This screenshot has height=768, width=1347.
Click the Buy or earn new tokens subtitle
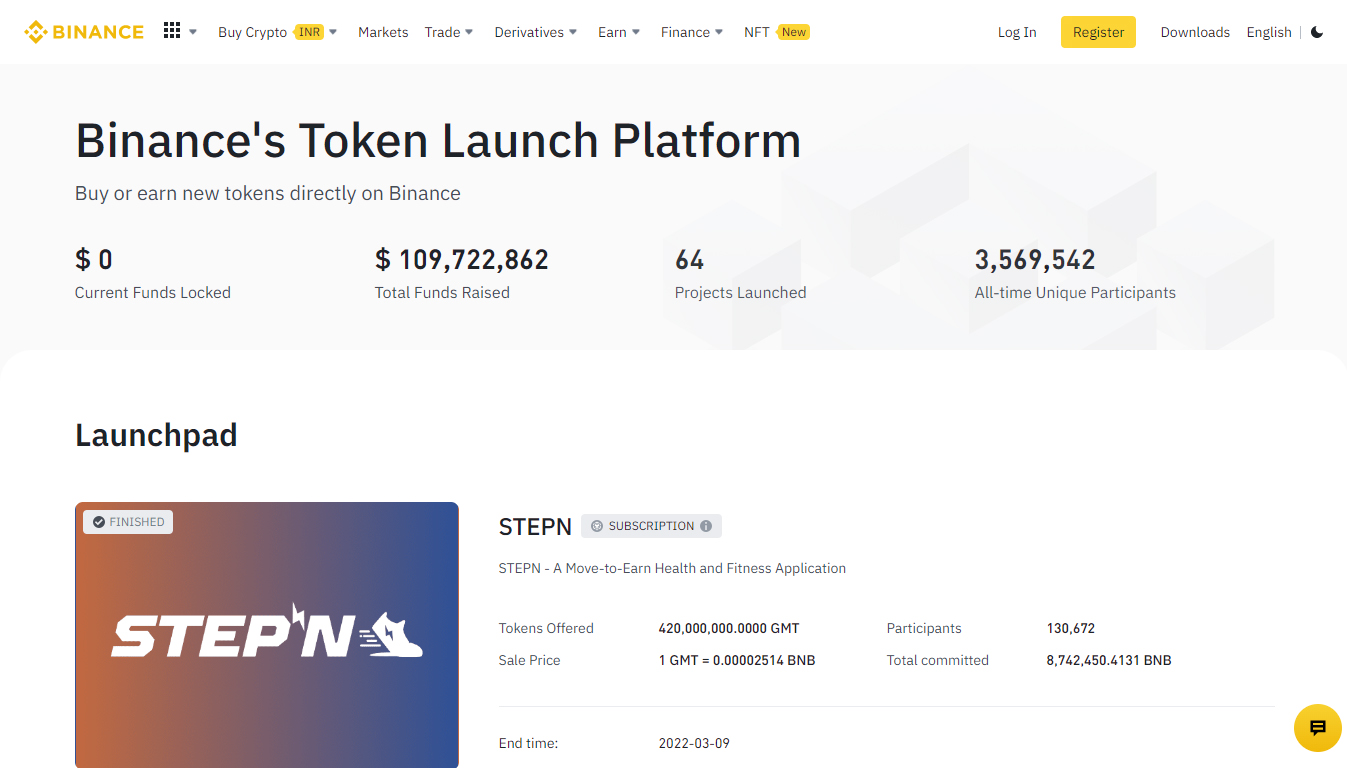click(x=268, y=193)
